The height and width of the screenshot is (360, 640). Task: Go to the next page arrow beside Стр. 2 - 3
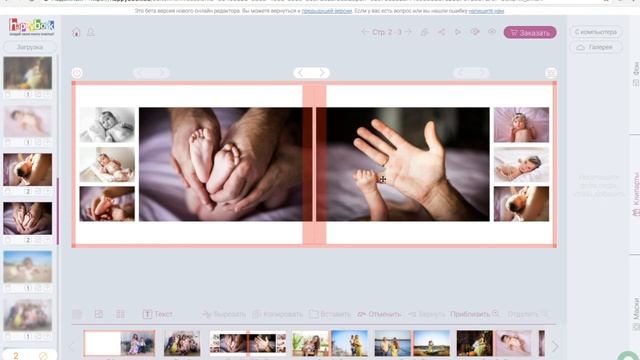coord(408,32)
